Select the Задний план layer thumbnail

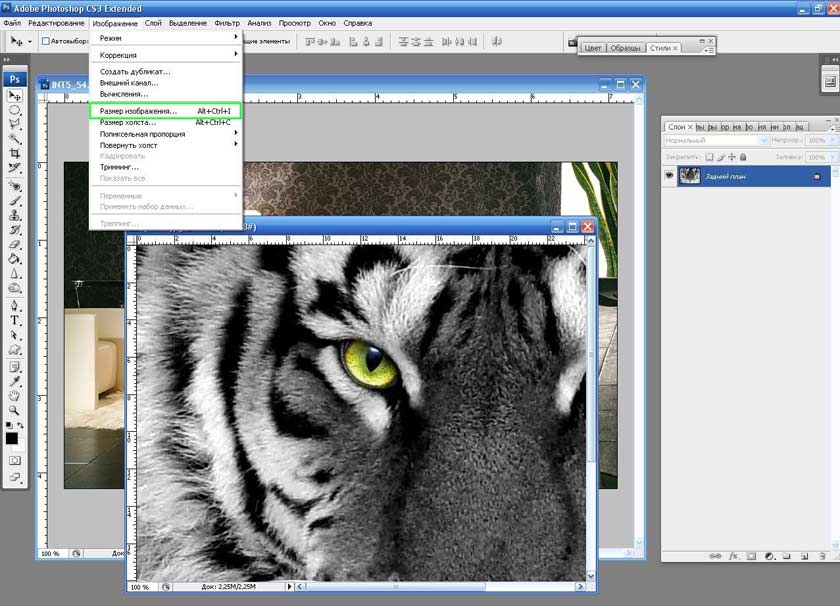point(690,175)
